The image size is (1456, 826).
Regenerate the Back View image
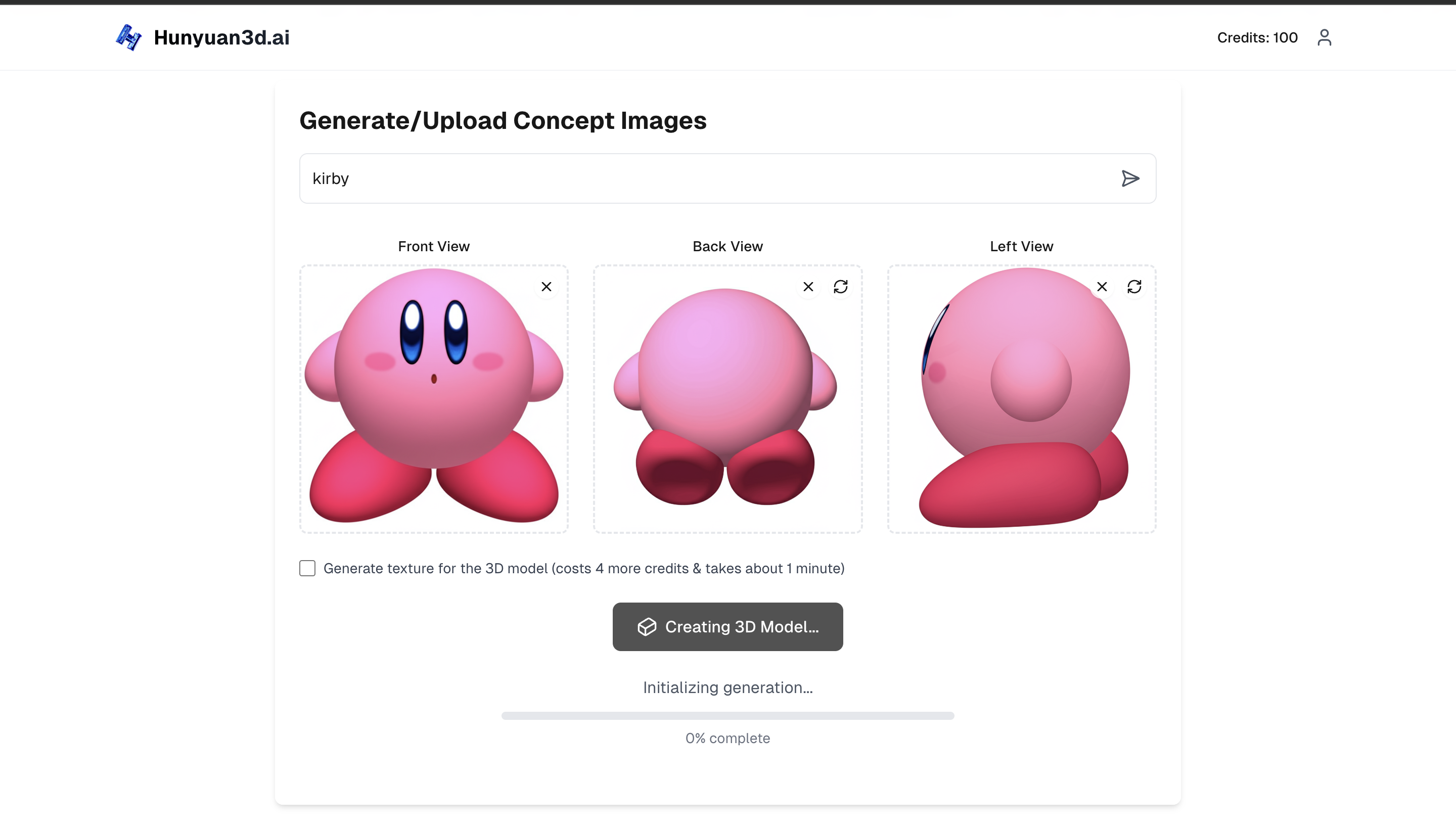click(x=840, y=287)
